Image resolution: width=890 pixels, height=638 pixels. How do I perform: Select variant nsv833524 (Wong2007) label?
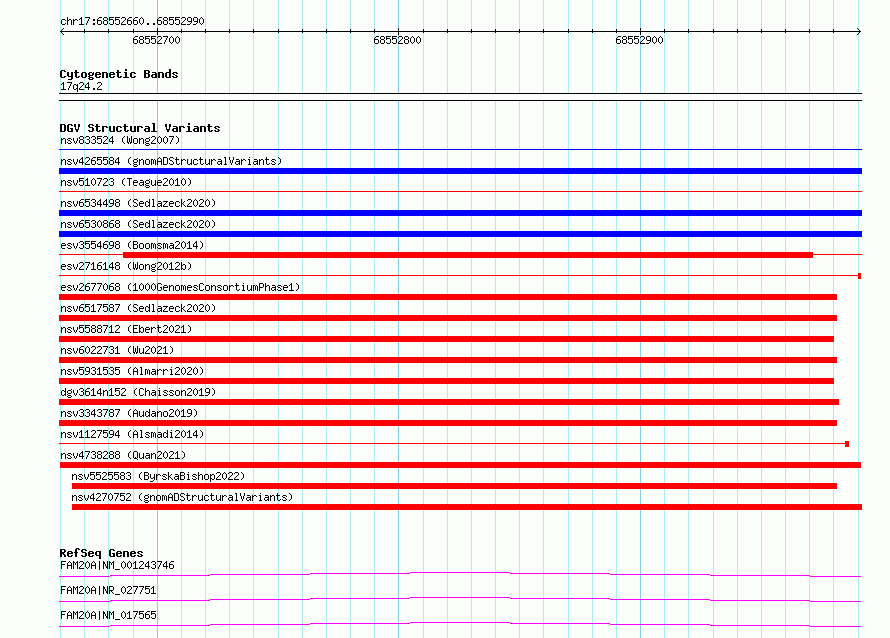pos(120,140)
